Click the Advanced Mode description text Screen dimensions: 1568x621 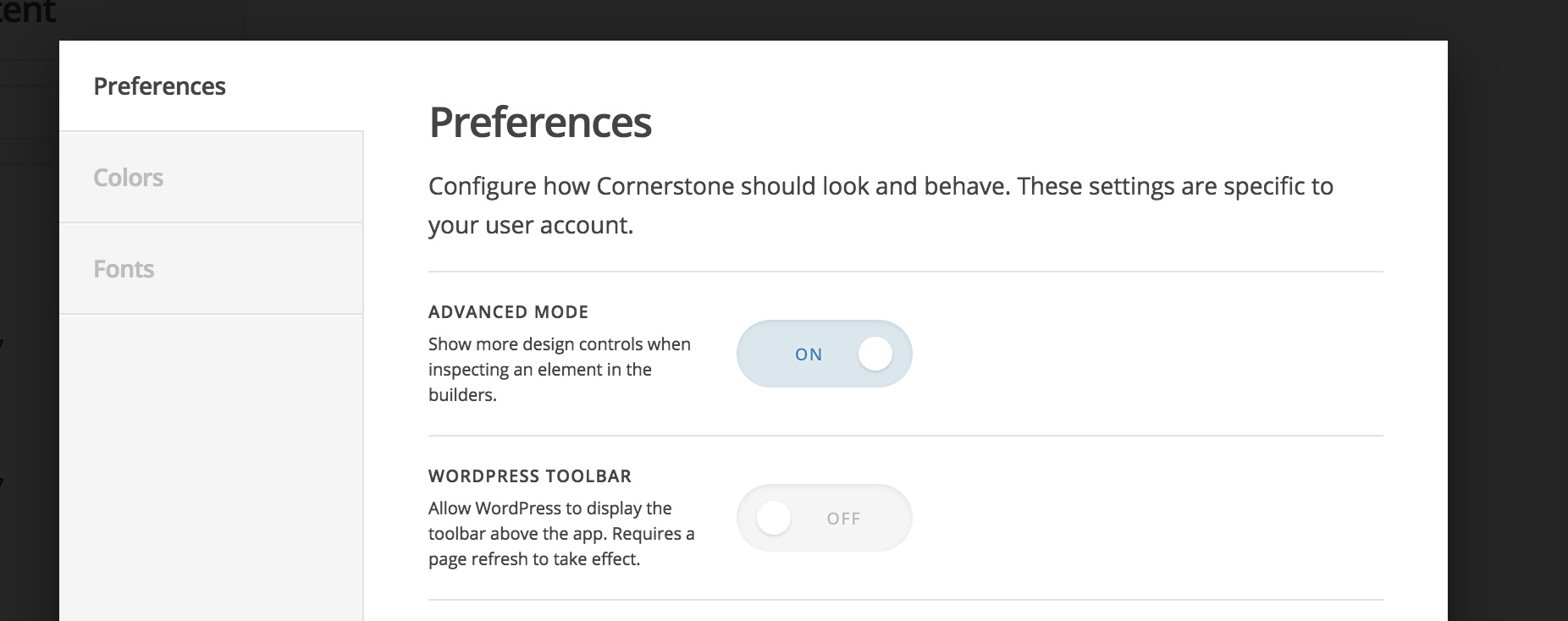(560, 370)
